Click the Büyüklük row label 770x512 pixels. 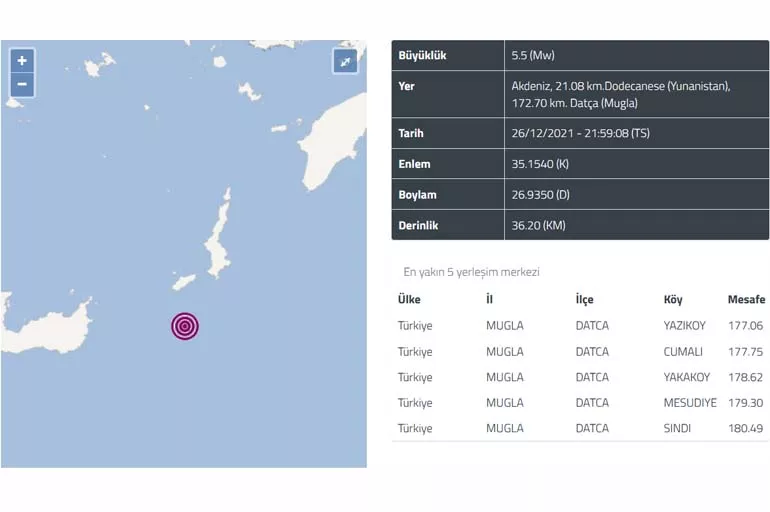(x=422, y=55)
